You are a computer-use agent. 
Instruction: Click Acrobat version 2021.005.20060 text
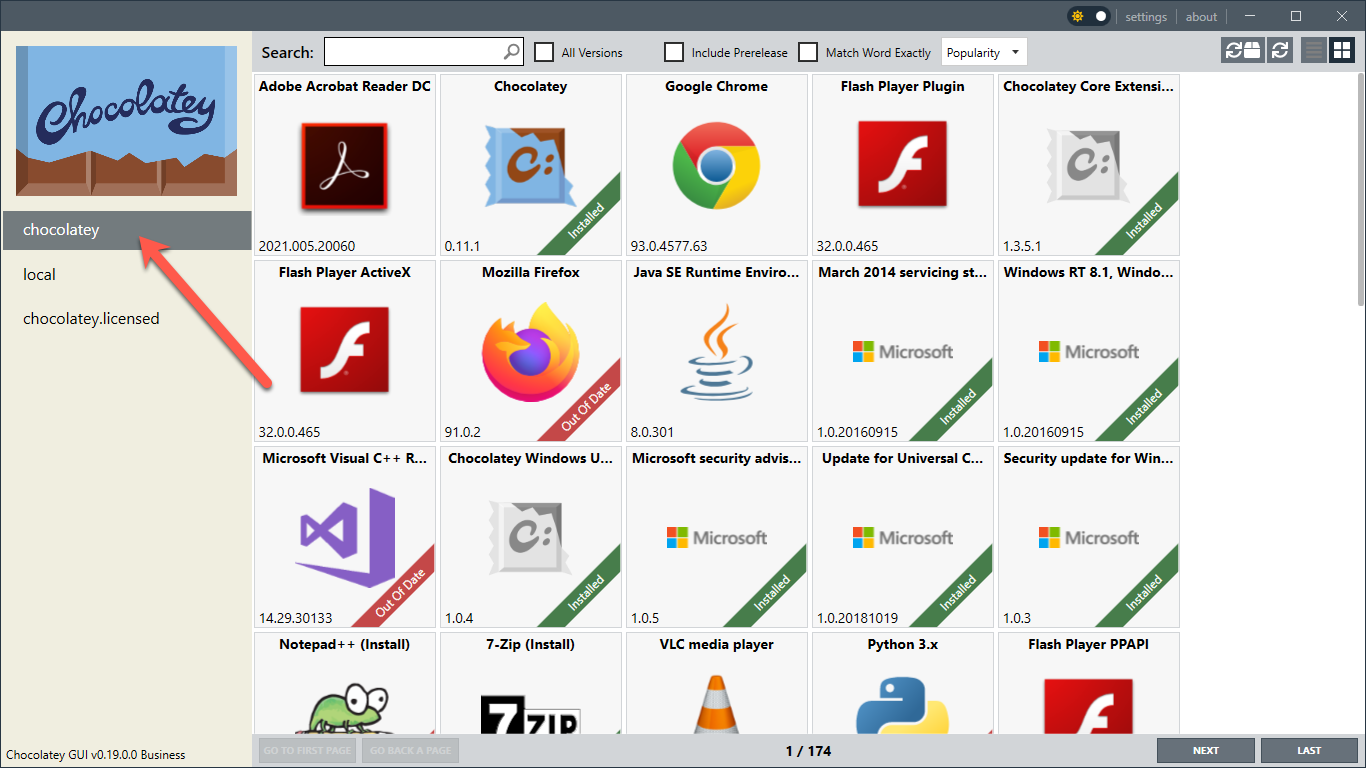coord(307,246)
